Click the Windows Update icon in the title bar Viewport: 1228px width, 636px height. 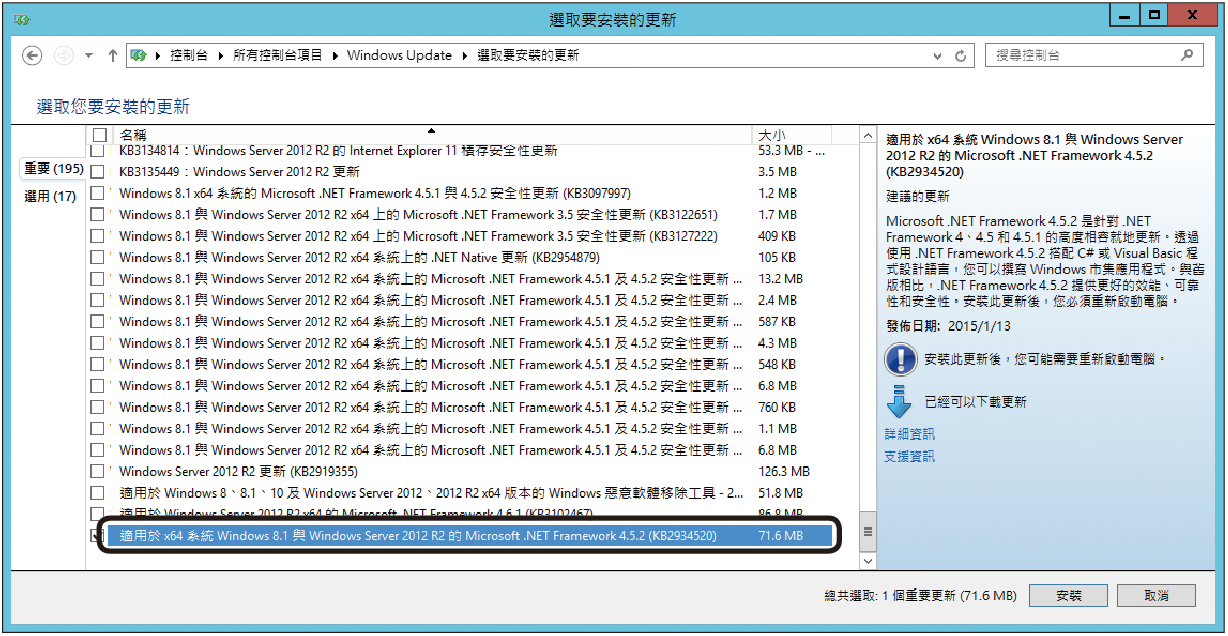coord(23,19)
